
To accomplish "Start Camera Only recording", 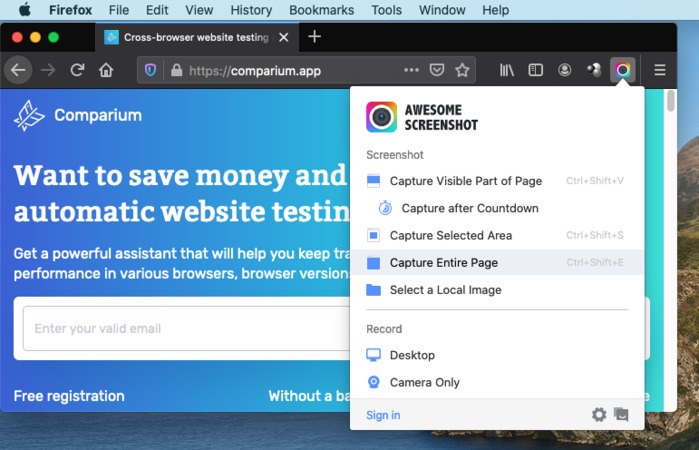I will click(497, 382).
